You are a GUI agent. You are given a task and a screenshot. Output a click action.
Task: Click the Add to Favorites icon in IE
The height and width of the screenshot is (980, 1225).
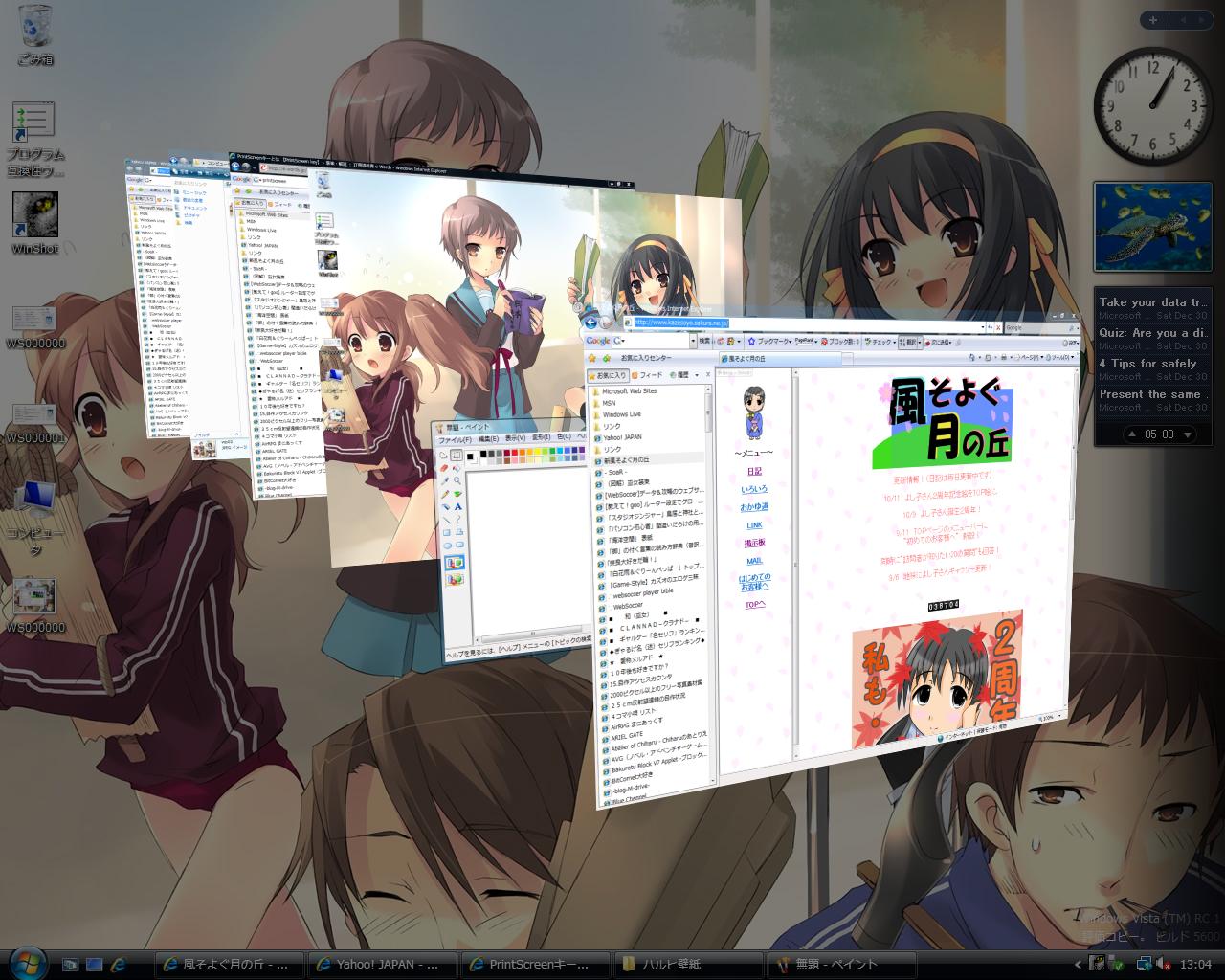coord(607,358)
